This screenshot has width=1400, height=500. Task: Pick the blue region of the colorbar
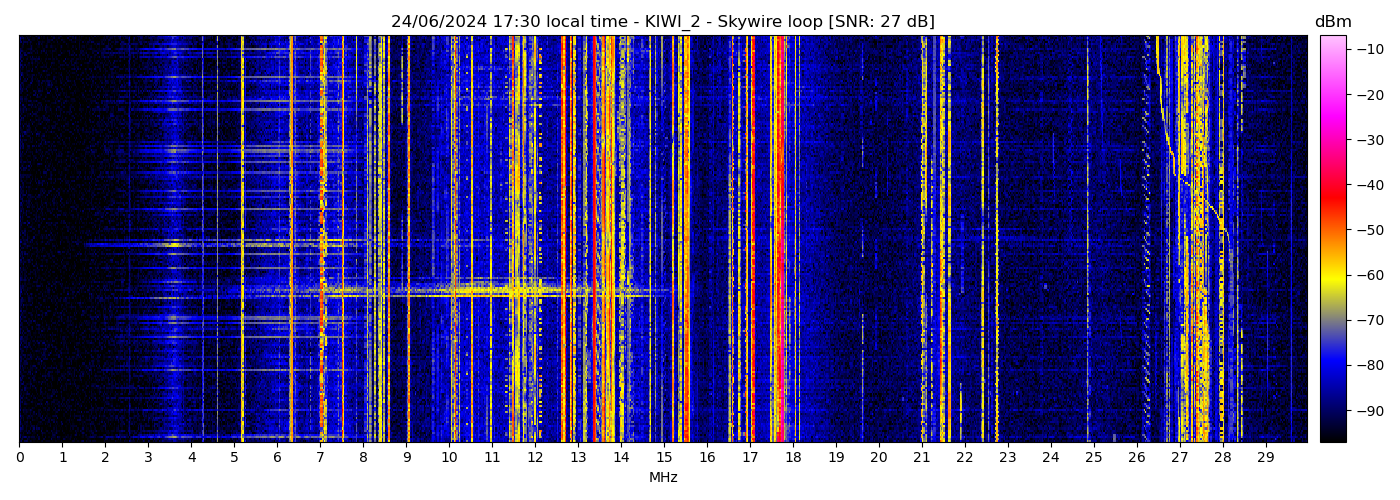pos(1332,366)
